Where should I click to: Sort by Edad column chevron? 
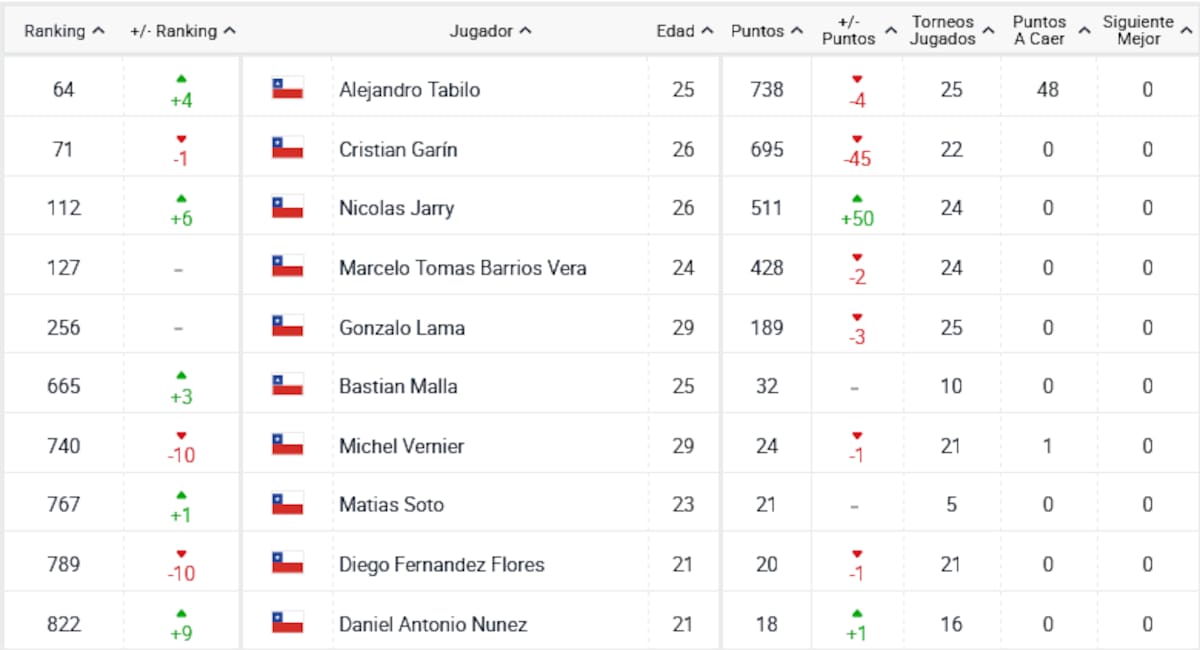coord(708,31)
